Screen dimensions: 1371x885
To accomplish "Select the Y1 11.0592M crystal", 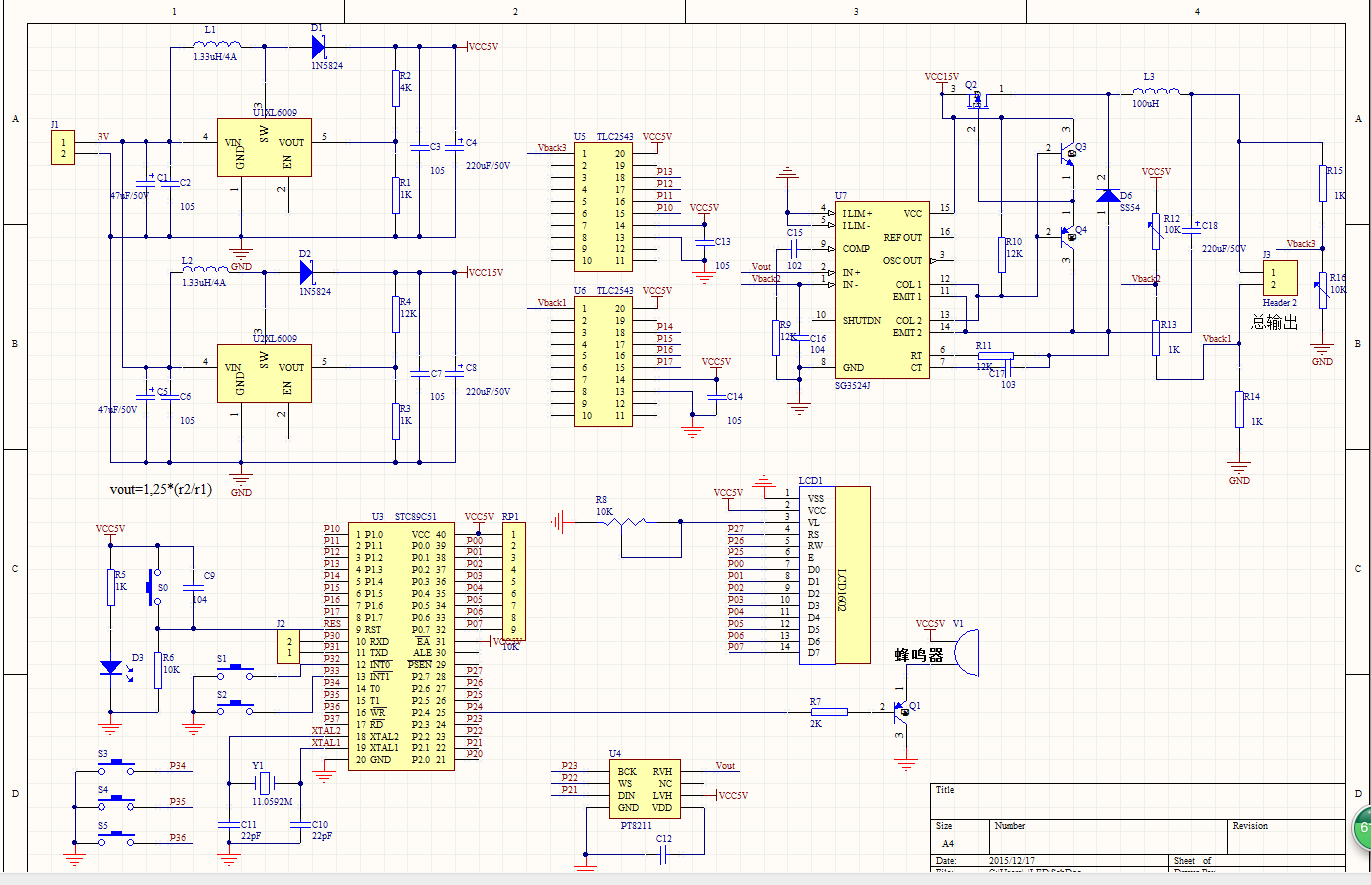I will click(264, 783).
